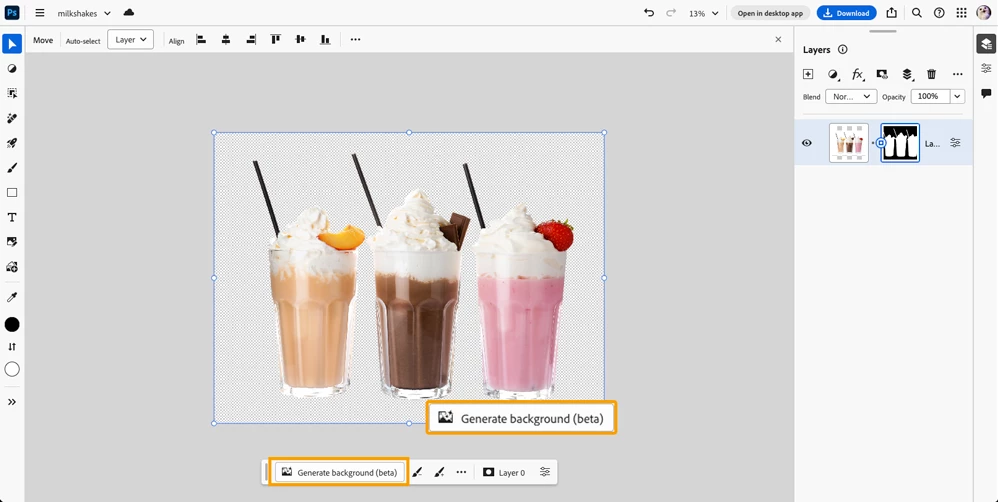Select the Rectangle shape tool
Image resolution: width=998 pixels, height=502 pixels.
(12, 192)
